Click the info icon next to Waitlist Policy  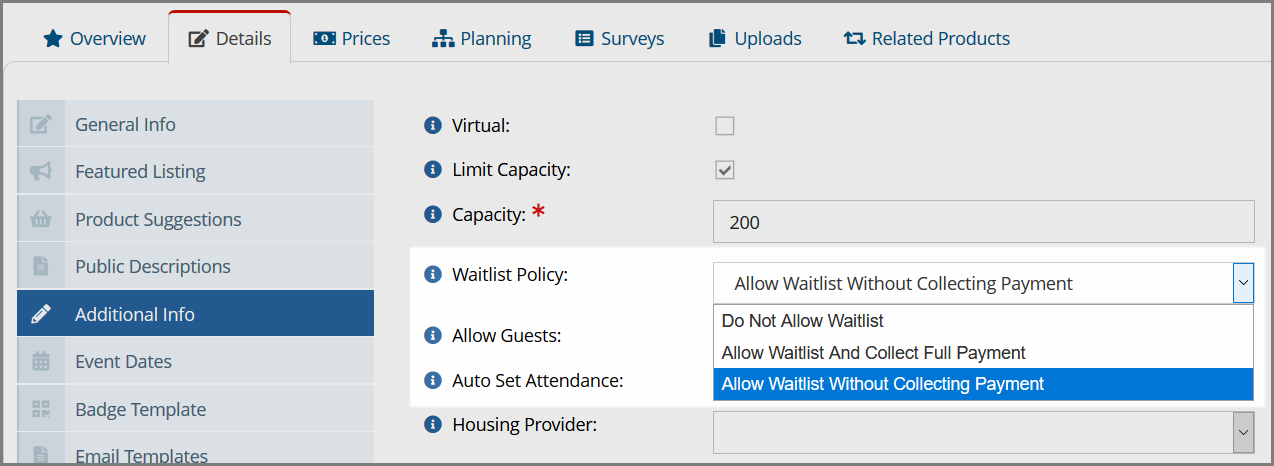[433, 274]
